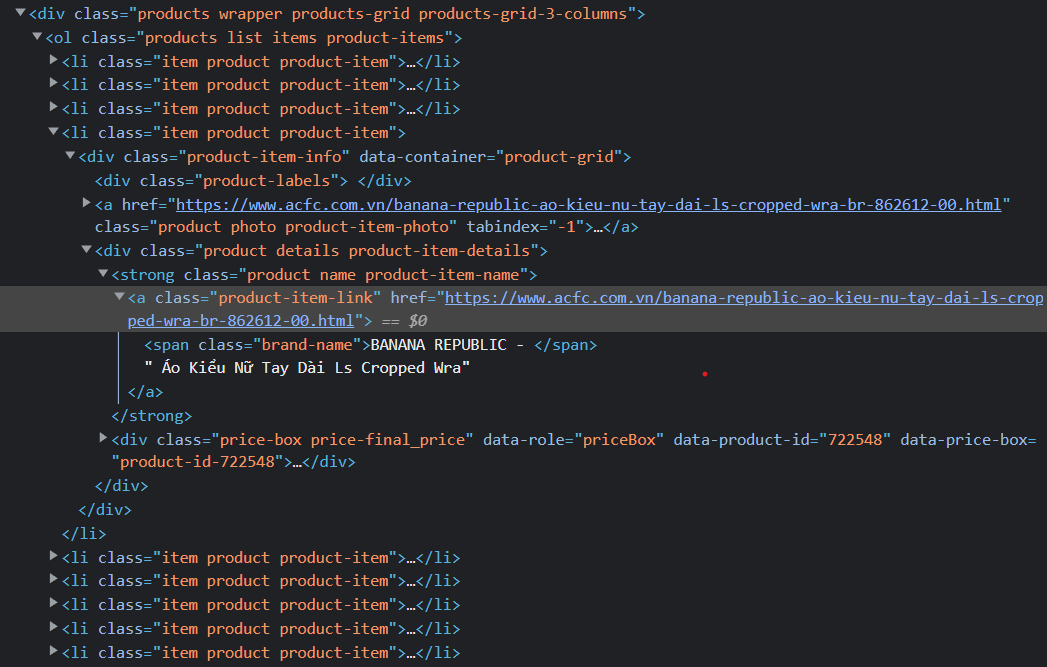This screenshot has height=667, width=1047.
Task: Collapse the products wrapper products-grid div node
Action: [x=21, y=12]
